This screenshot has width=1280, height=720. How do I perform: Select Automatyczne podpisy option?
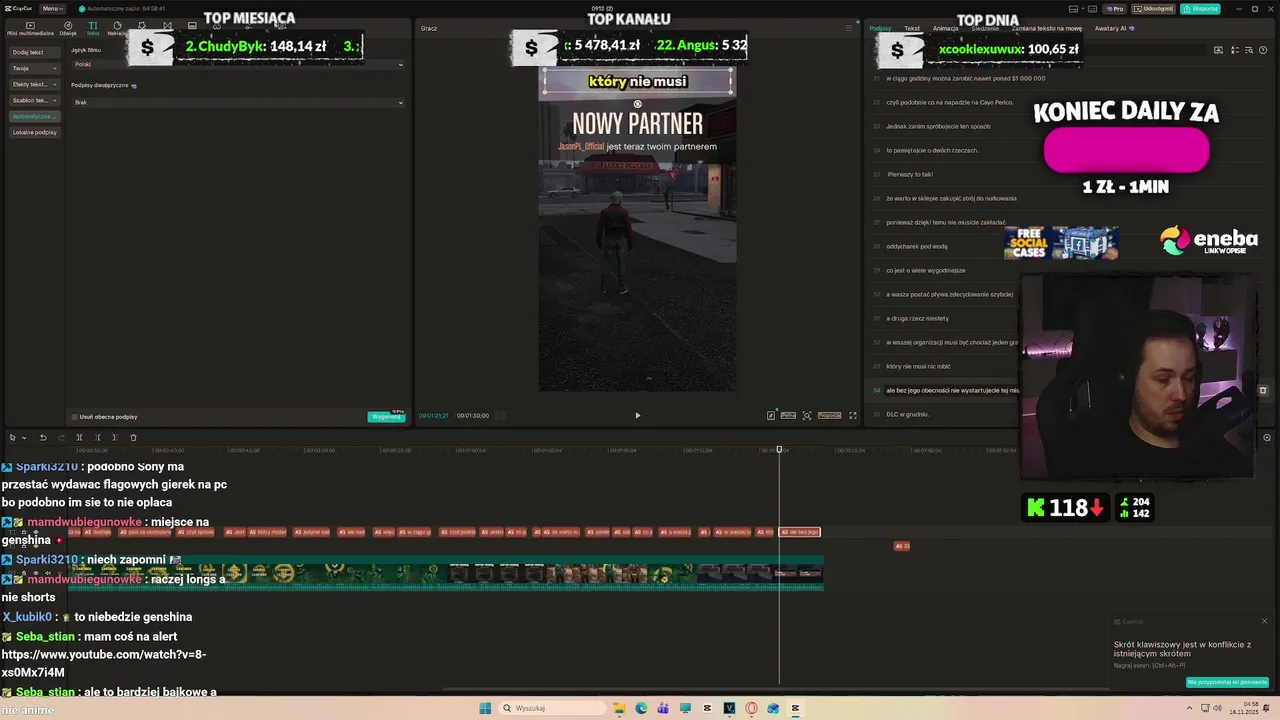click(x=35, y=116)
